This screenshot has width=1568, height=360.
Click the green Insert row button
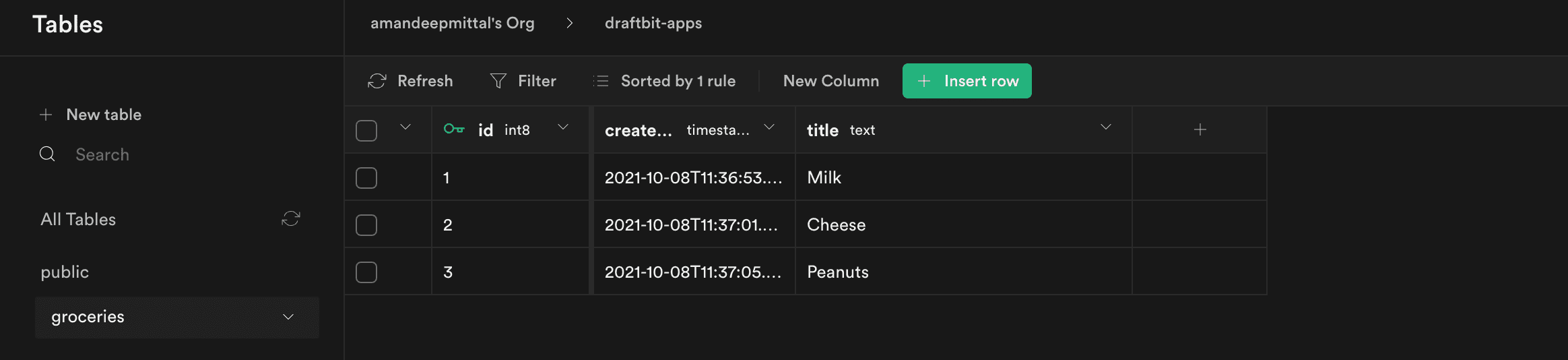coord(967,81)
